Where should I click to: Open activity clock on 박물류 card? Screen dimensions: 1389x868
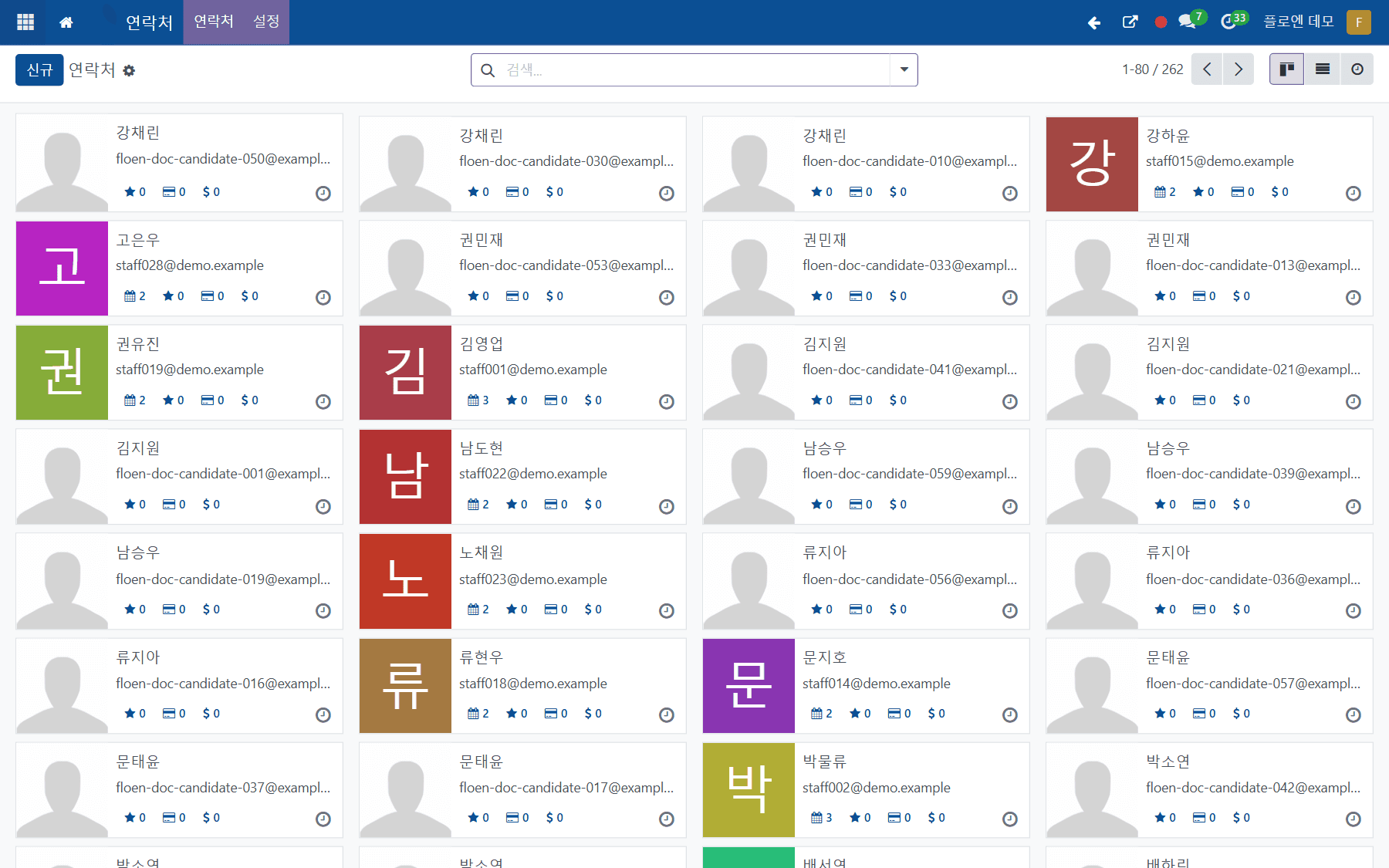[x=1009, y=819]
